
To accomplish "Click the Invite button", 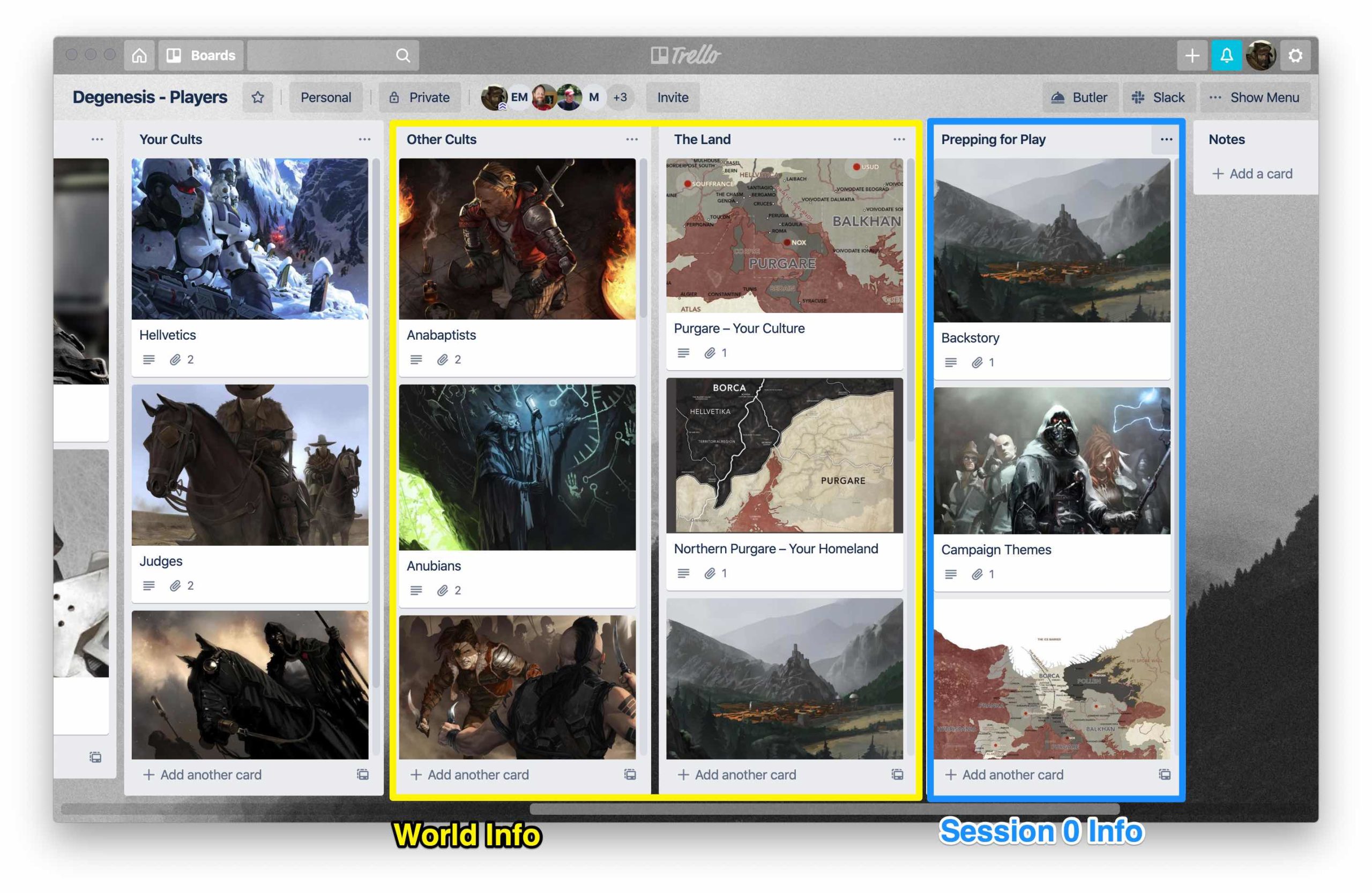I will (x=673, y=97).
